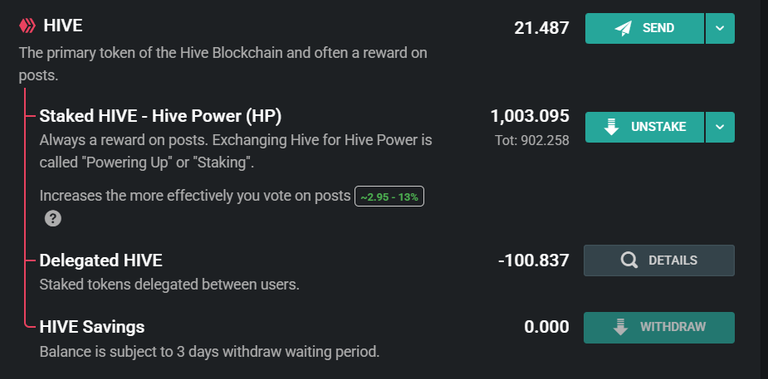The height and width of the screenshot is (379, 768).
Task: Click the HIVE balance 21.487
Action: tap(542, 28)
